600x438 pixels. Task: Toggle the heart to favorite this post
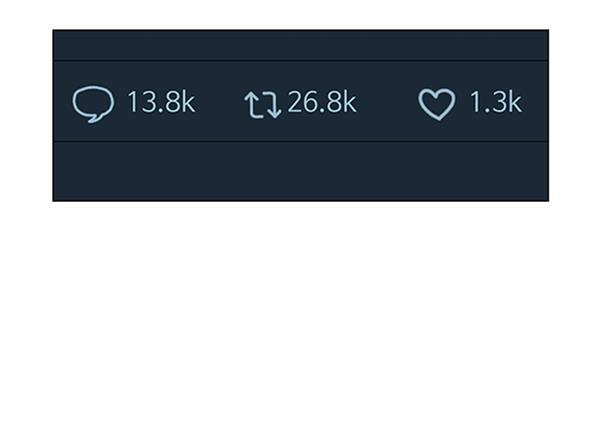(437, 104)
